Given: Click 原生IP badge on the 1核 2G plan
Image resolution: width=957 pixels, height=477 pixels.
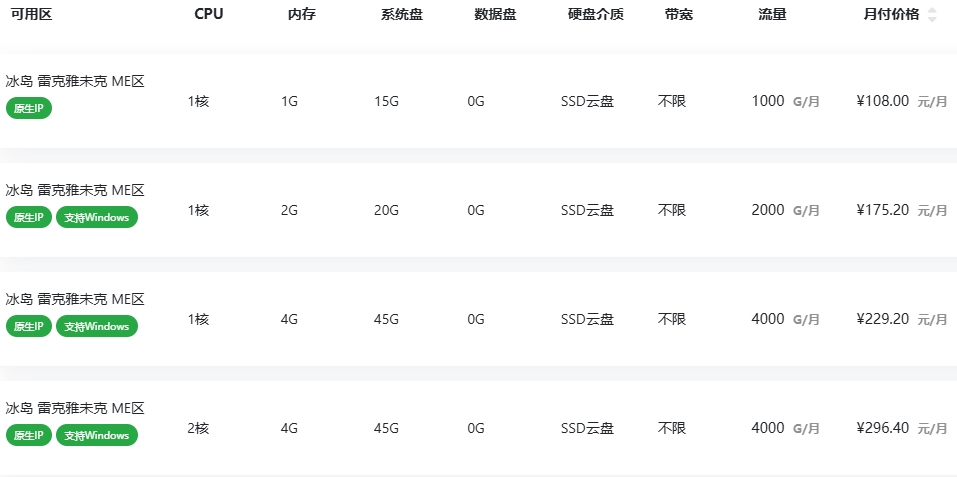Looking at the screenshot, I should 28,217.
